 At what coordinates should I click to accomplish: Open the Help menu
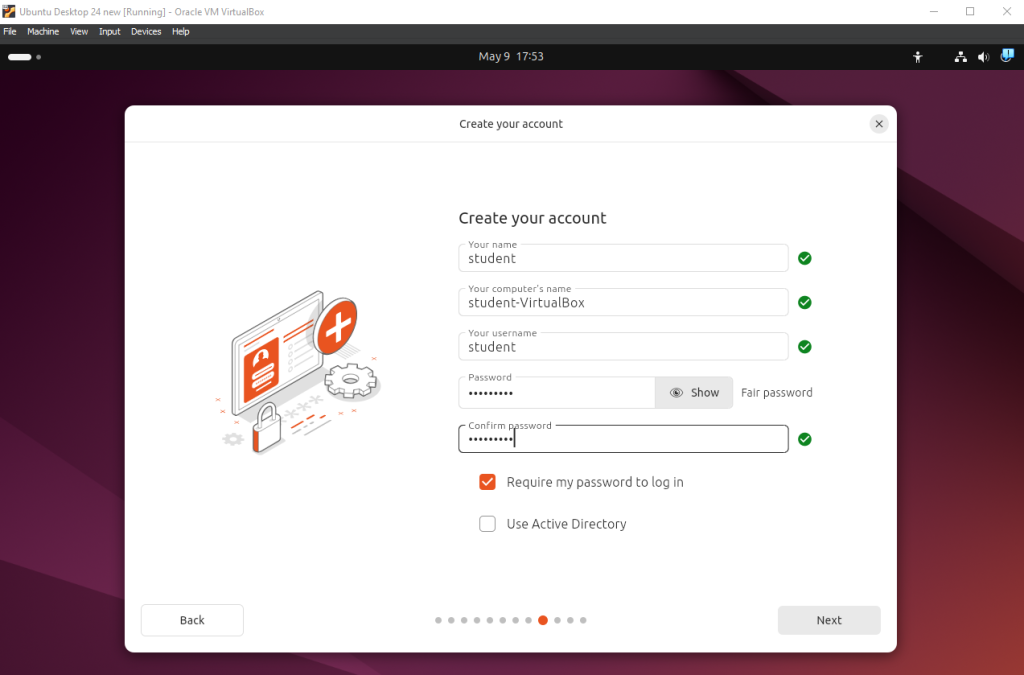(x=181, y=31)
